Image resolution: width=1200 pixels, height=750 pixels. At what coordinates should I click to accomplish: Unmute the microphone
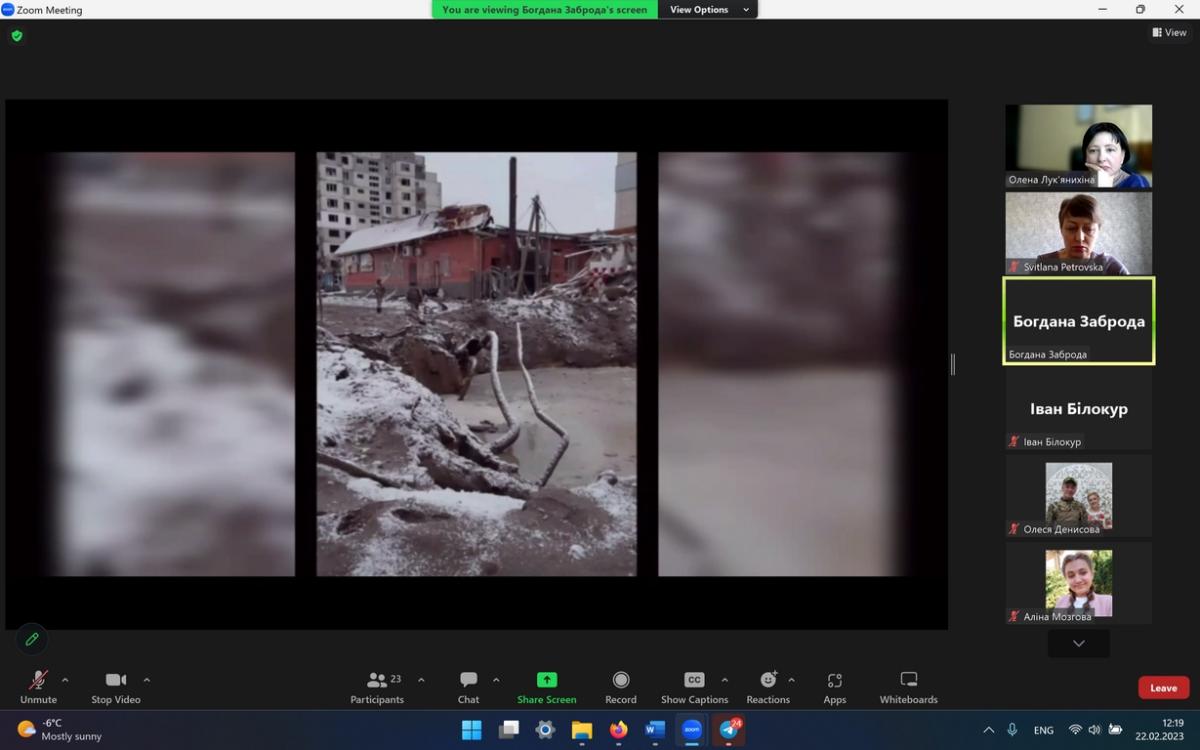pyautogui.click(x=38, y=686)
